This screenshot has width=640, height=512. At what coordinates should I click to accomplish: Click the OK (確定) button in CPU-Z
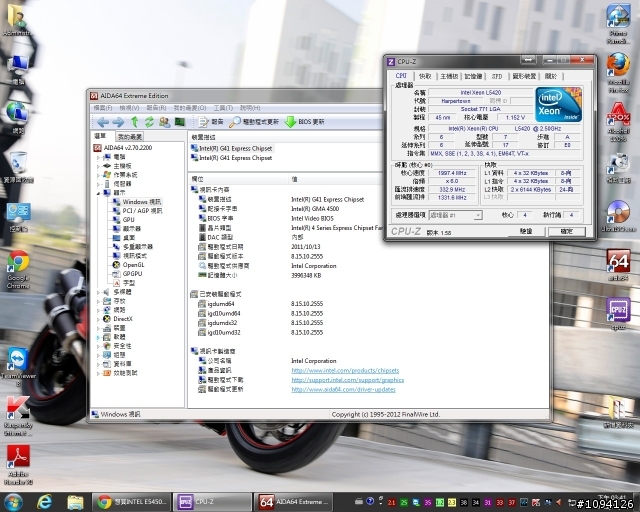(567, 231)
